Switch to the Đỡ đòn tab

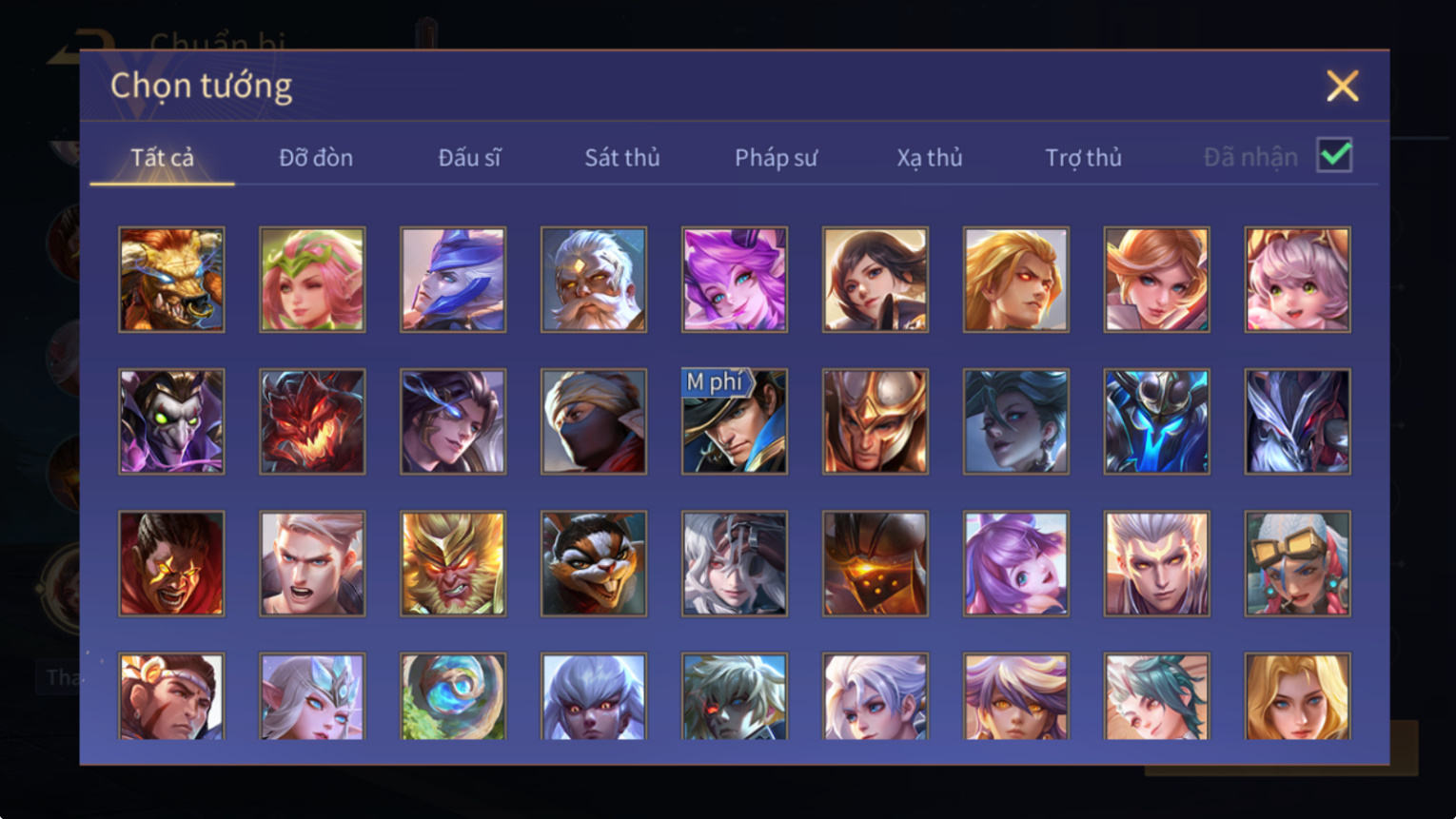click(316, 157)
